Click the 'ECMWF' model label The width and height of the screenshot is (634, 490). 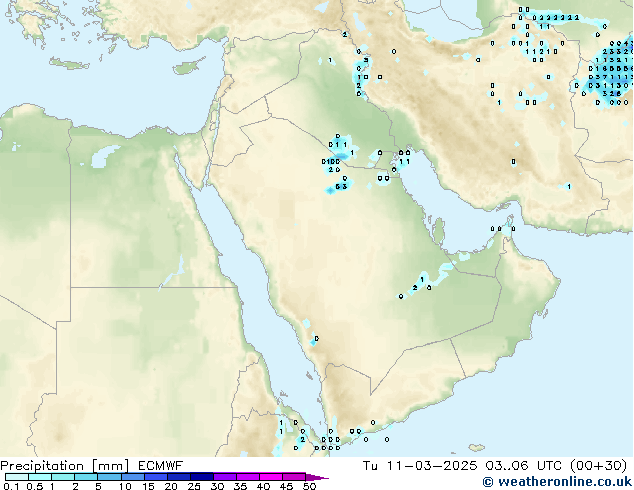coord(161,466)
